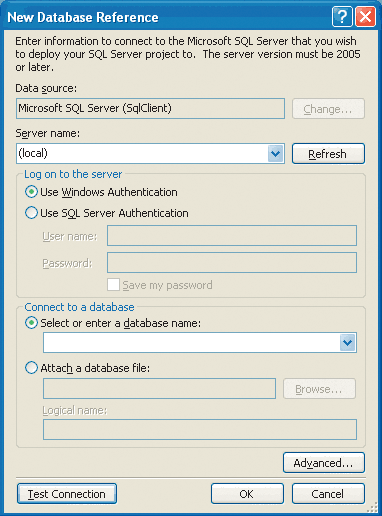Click the Logical name input field
The image size is (382, 516).
click(200, 430)
